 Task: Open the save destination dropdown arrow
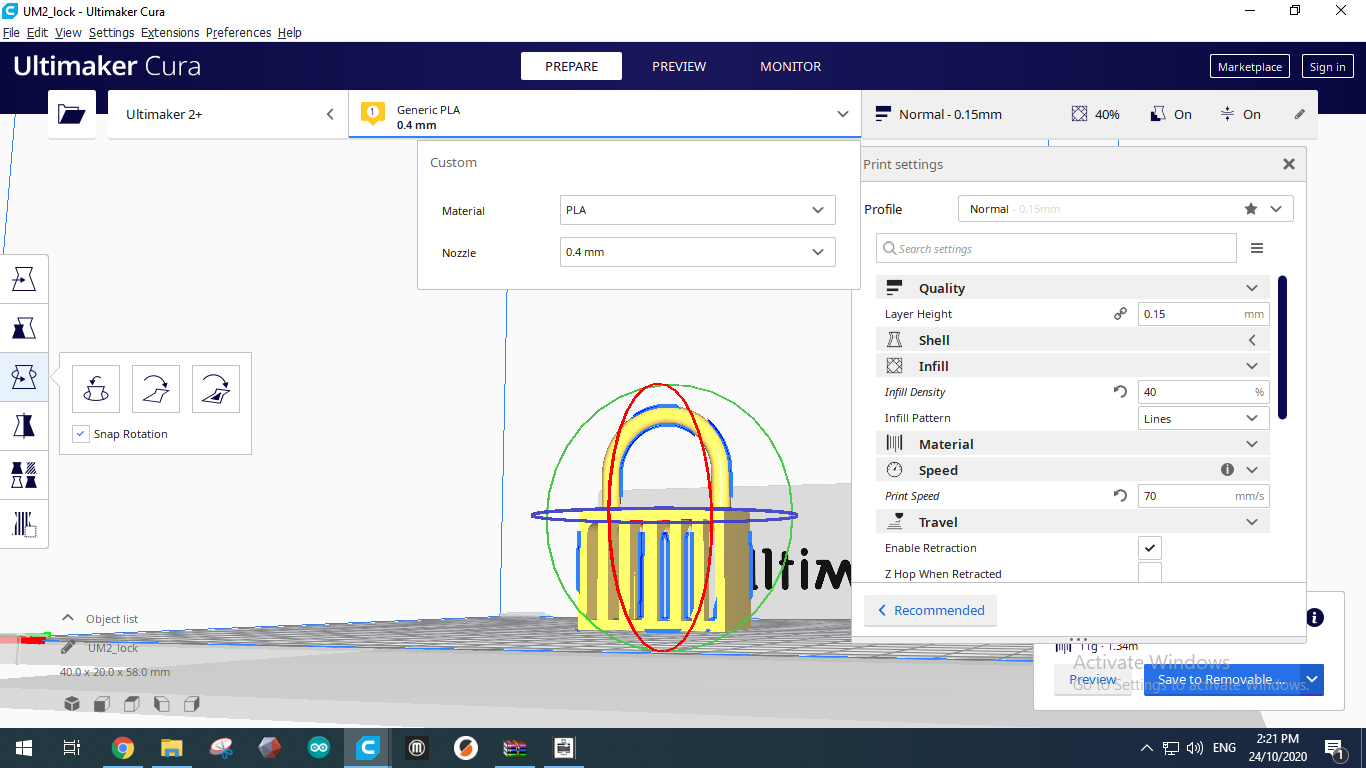[x=1312, y=680]
